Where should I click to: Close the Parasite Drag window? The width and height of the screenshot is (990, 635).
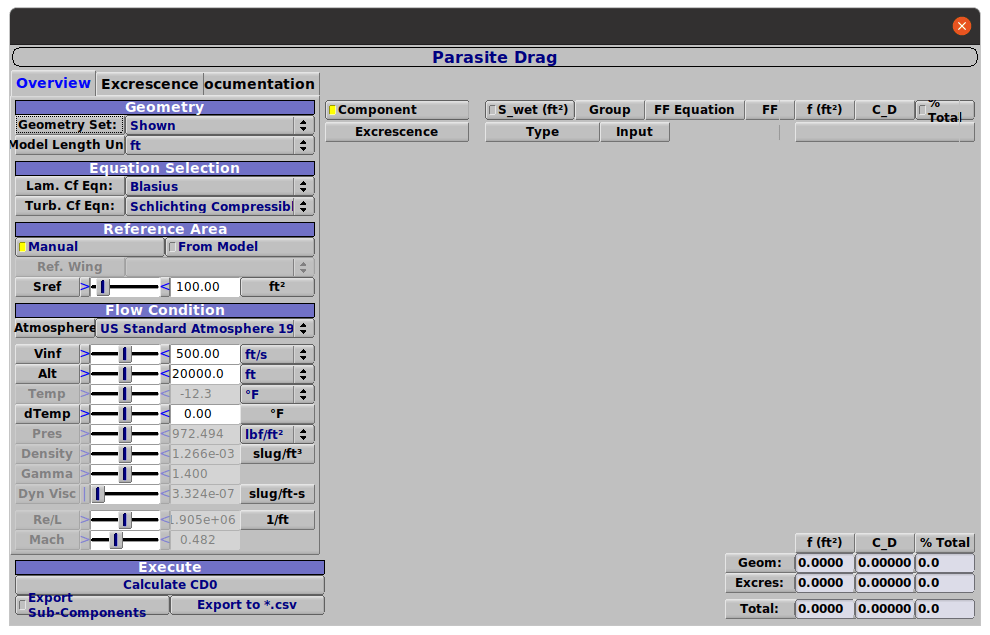pos(961,27)
